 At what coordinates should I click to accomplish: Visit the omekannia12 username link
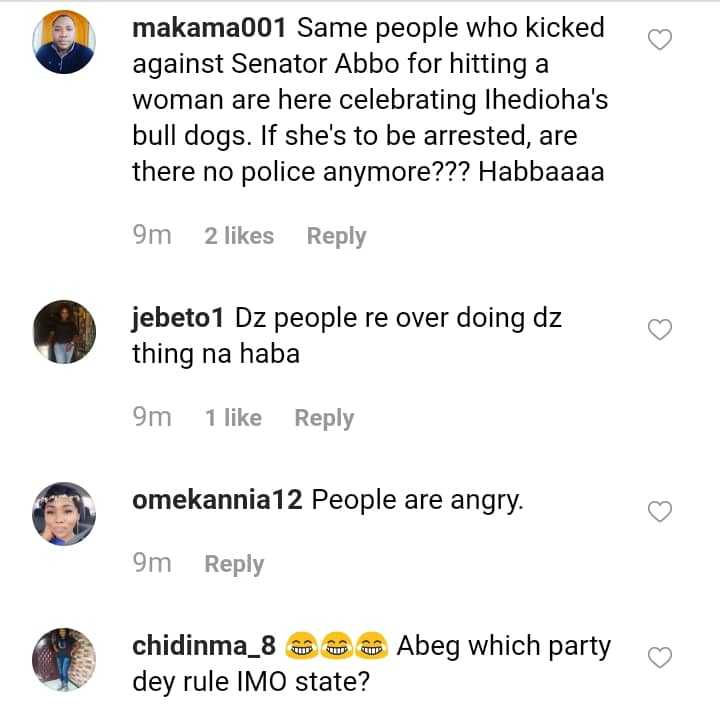click(x=217, y=500)
